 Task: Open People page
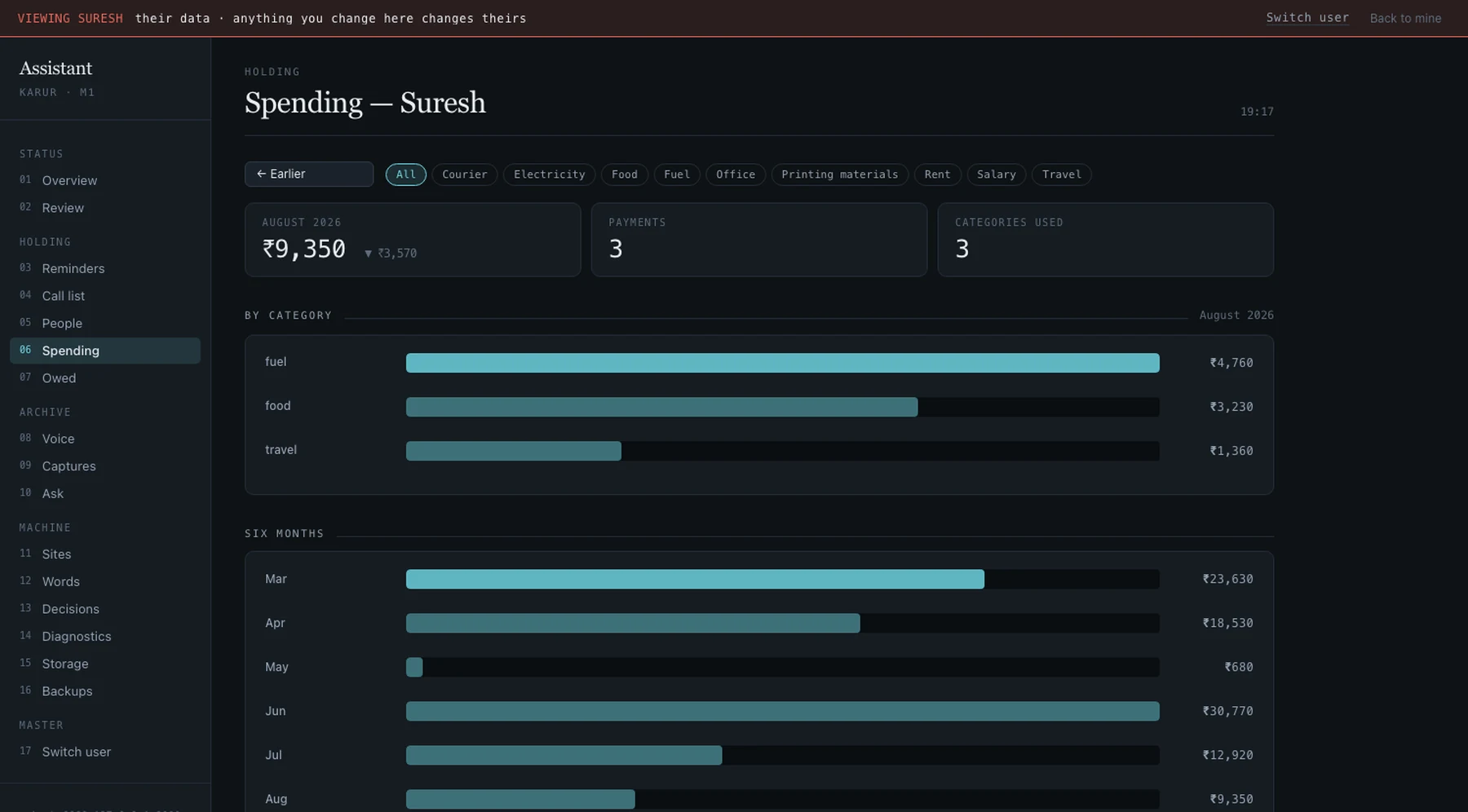click(x=105, y=323)
